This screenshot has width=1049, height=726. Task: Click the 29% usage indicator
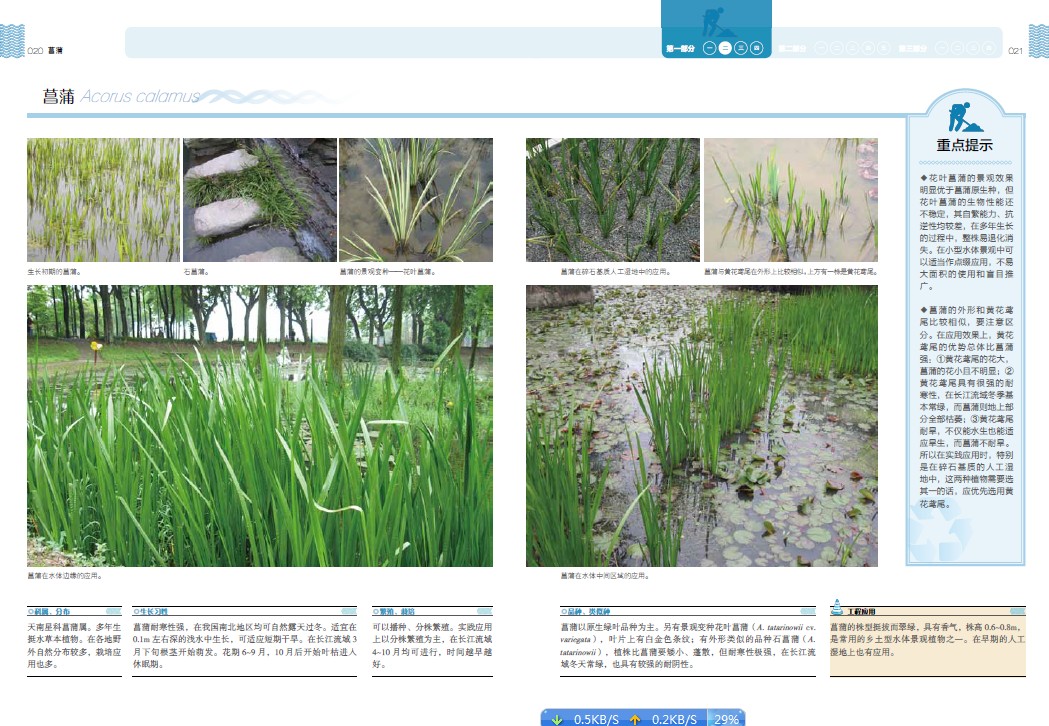click(726, 718)
